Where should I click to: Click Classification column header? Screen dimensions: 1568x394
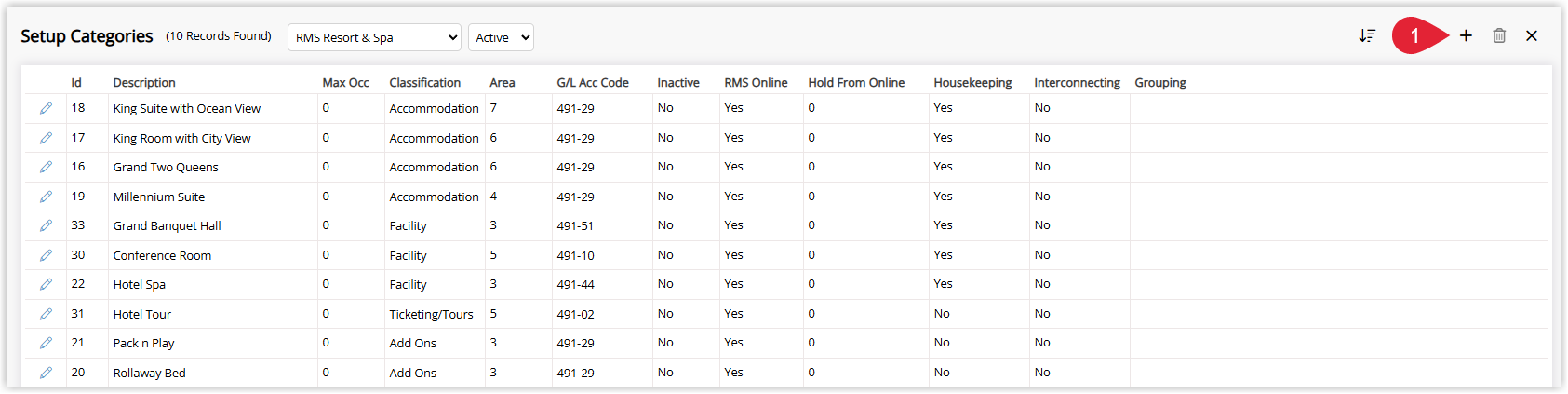coord(424,83)
